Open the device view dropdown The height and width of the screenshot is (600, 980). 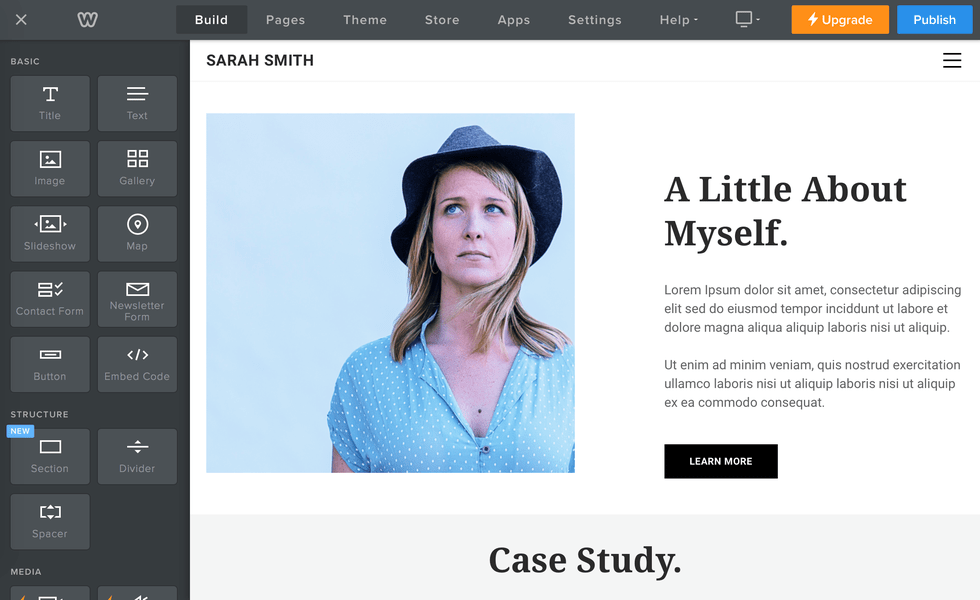(748, 19)
